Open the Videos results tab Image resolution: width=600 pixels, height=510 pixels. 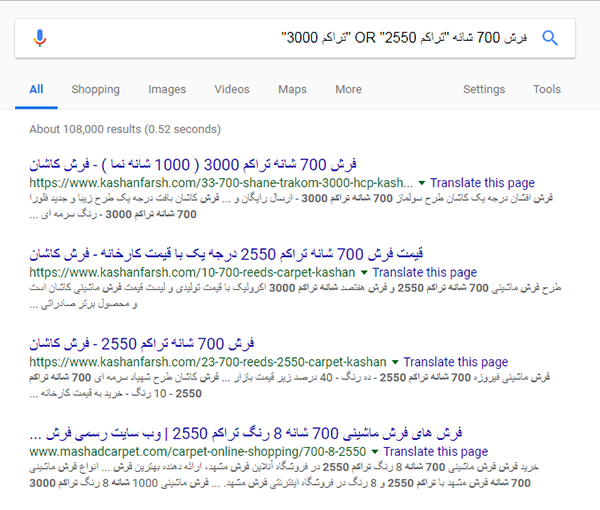[232, 89]
